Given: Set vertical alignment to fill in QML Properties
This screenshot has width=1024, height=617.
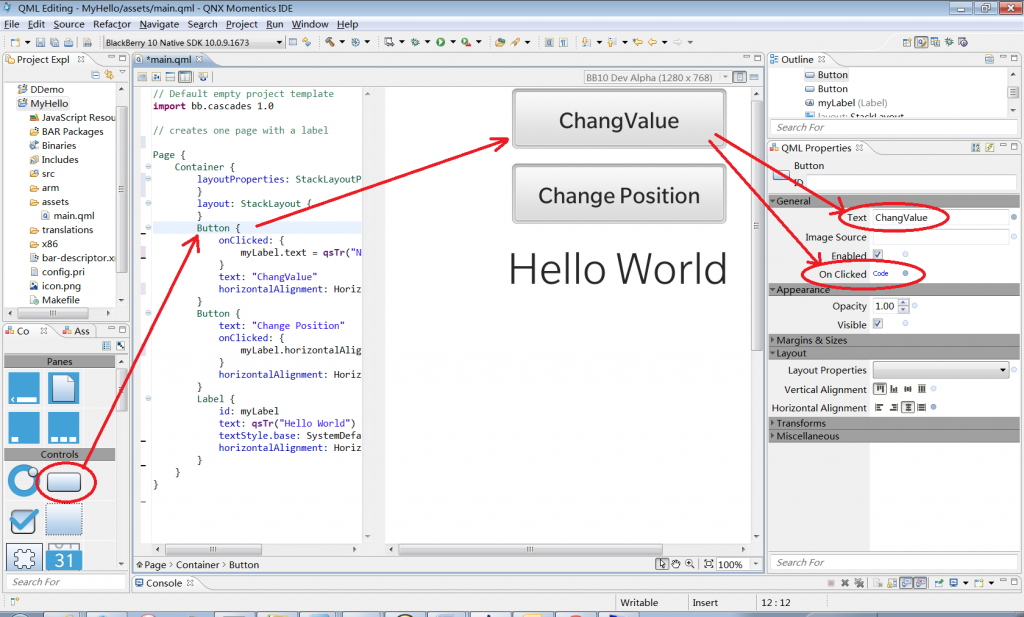Looking at the screenshot, I should pos(921,389).
